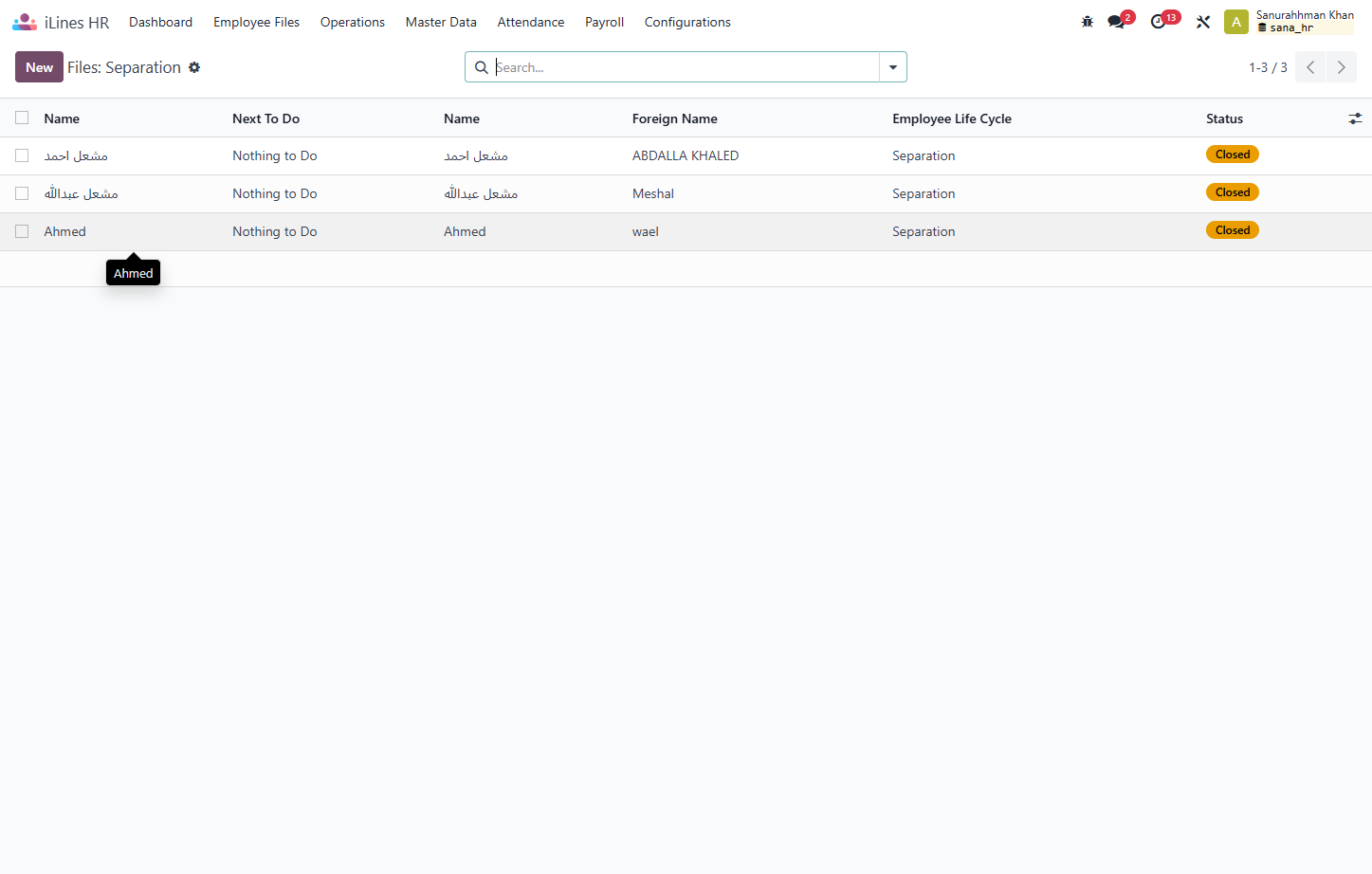Go to the previous page arrow
Screen dimensions: 1372x874
1310,67
